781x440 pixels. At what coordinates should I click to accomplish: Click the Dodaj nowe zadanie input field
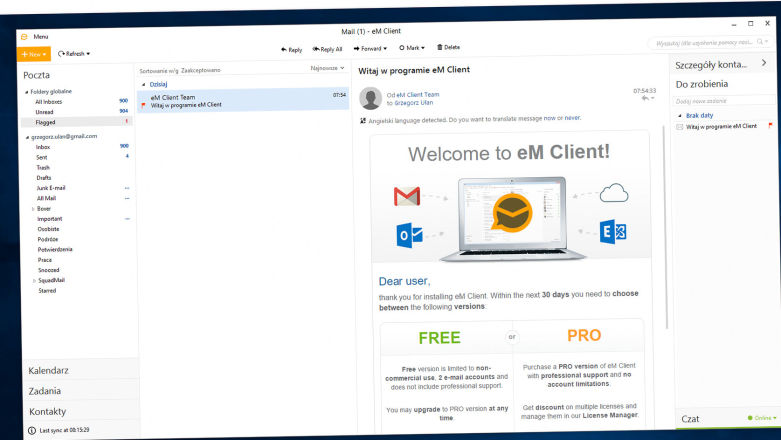724,101
